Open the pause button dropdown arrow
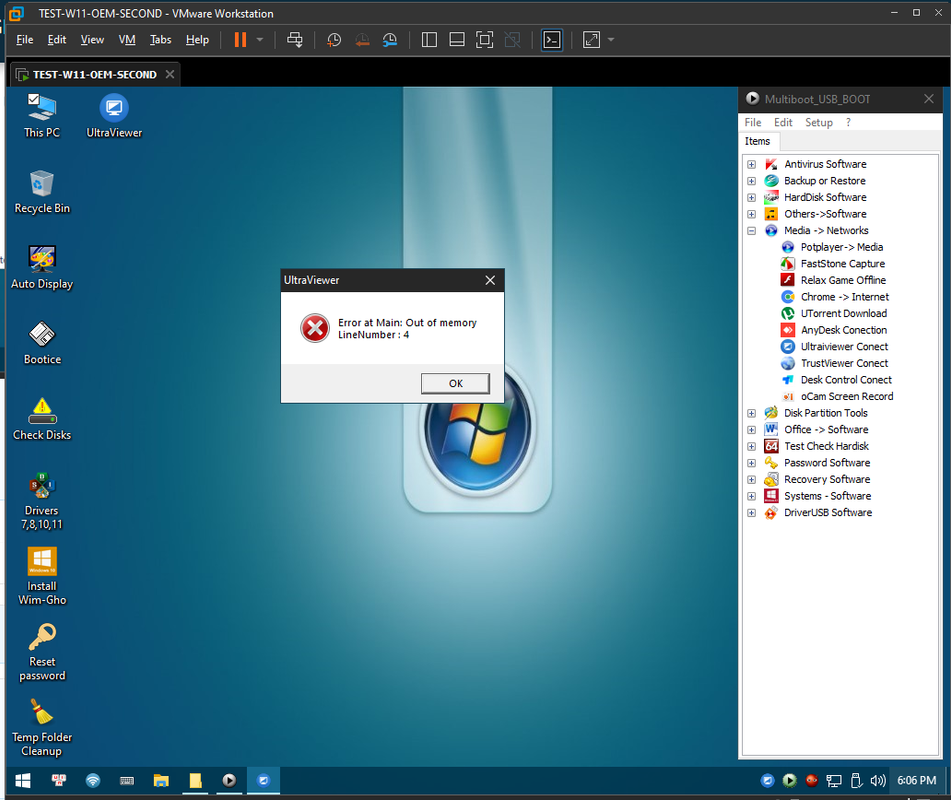Screen dimensions: 951x800 pos(260,40)
